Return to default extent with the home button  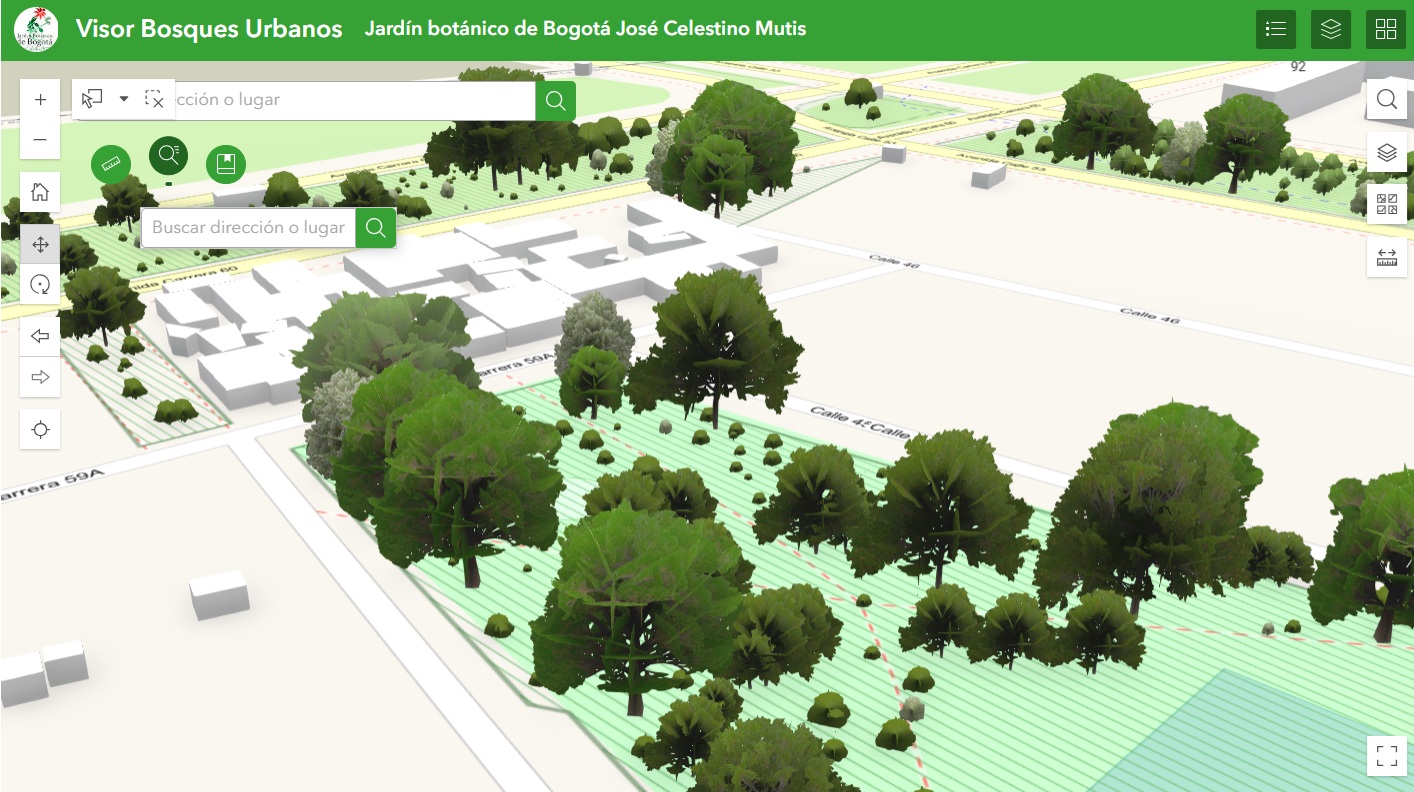[x=40, y=192]
